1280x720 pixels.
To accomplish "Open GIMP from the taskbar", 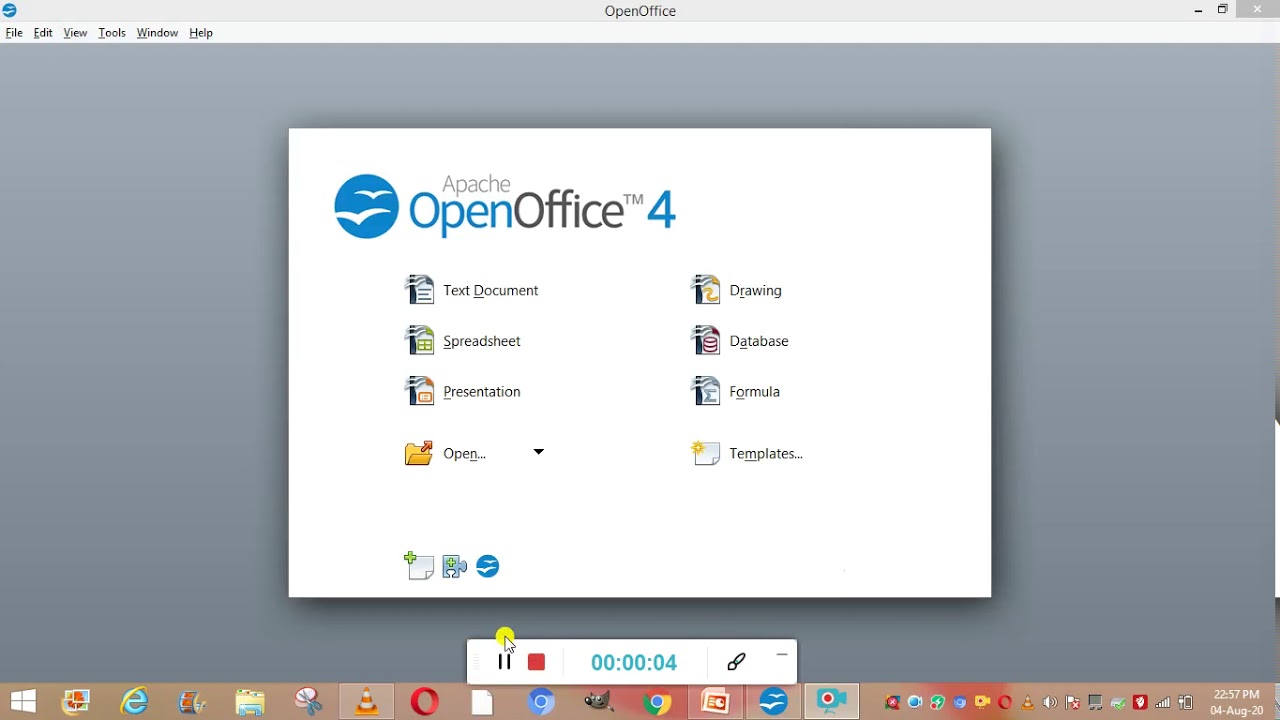I will pyautogui.click(x=600, y=702).
